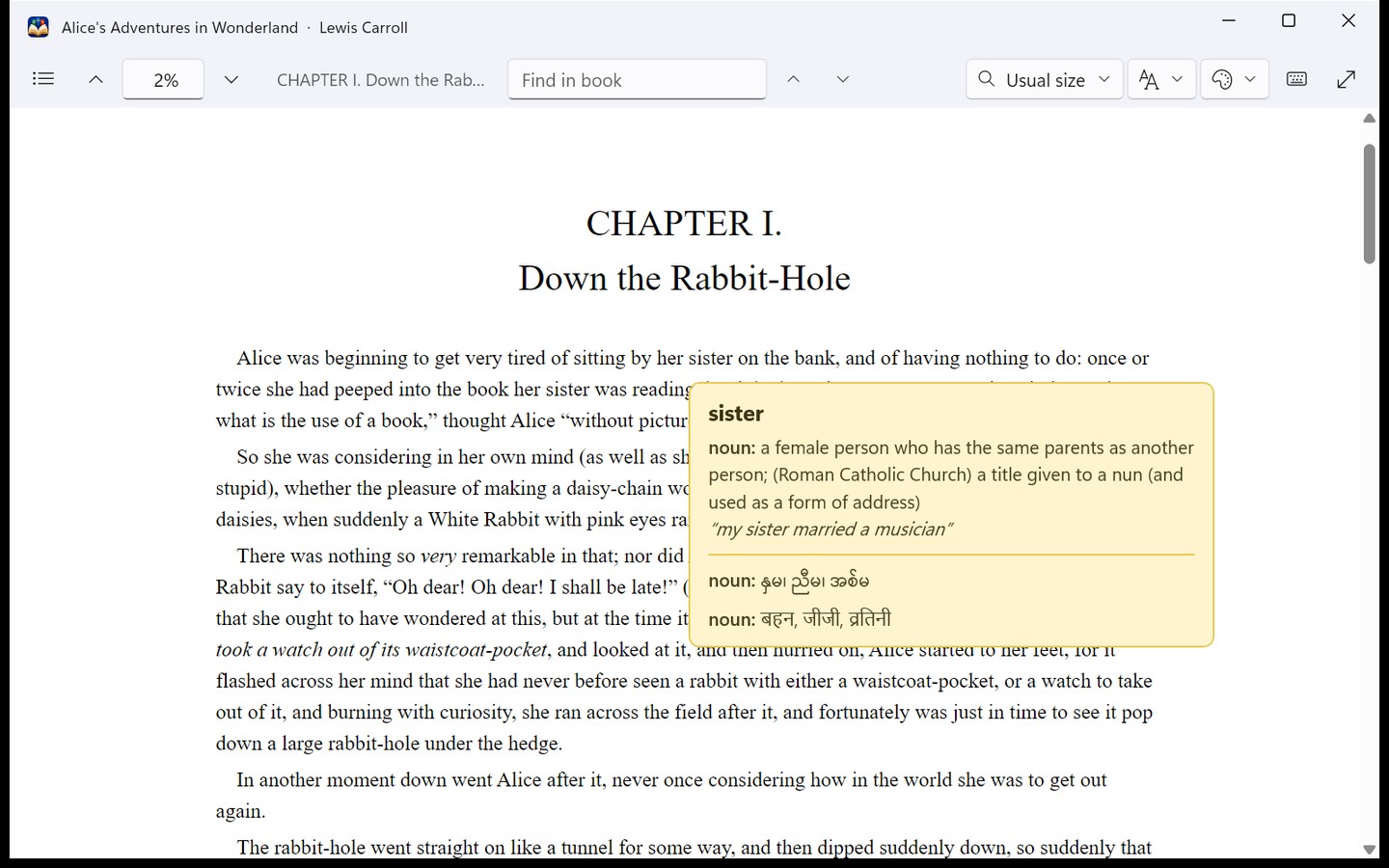Open the Usual size zoom dropdown
Viewport: 1389px width, 868px height.
(x=1045, y=79)
